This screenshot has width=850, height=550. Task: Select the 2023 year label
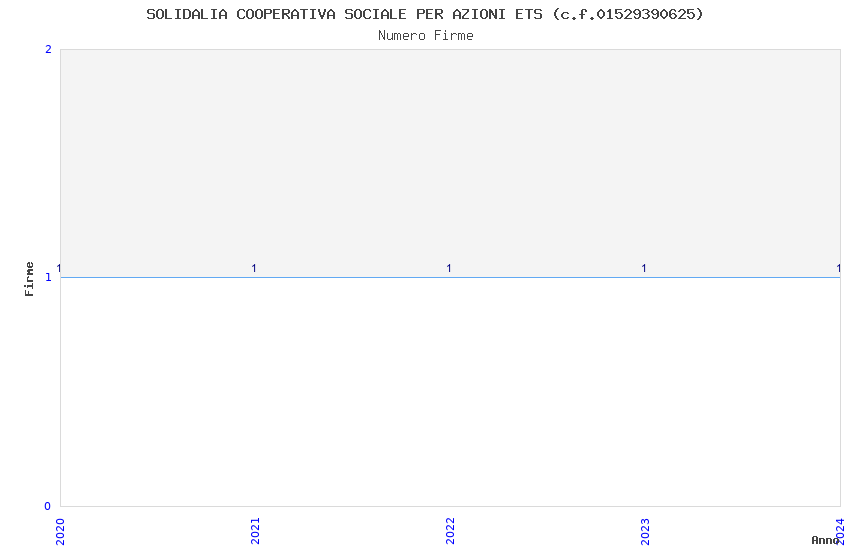(645, 531)
